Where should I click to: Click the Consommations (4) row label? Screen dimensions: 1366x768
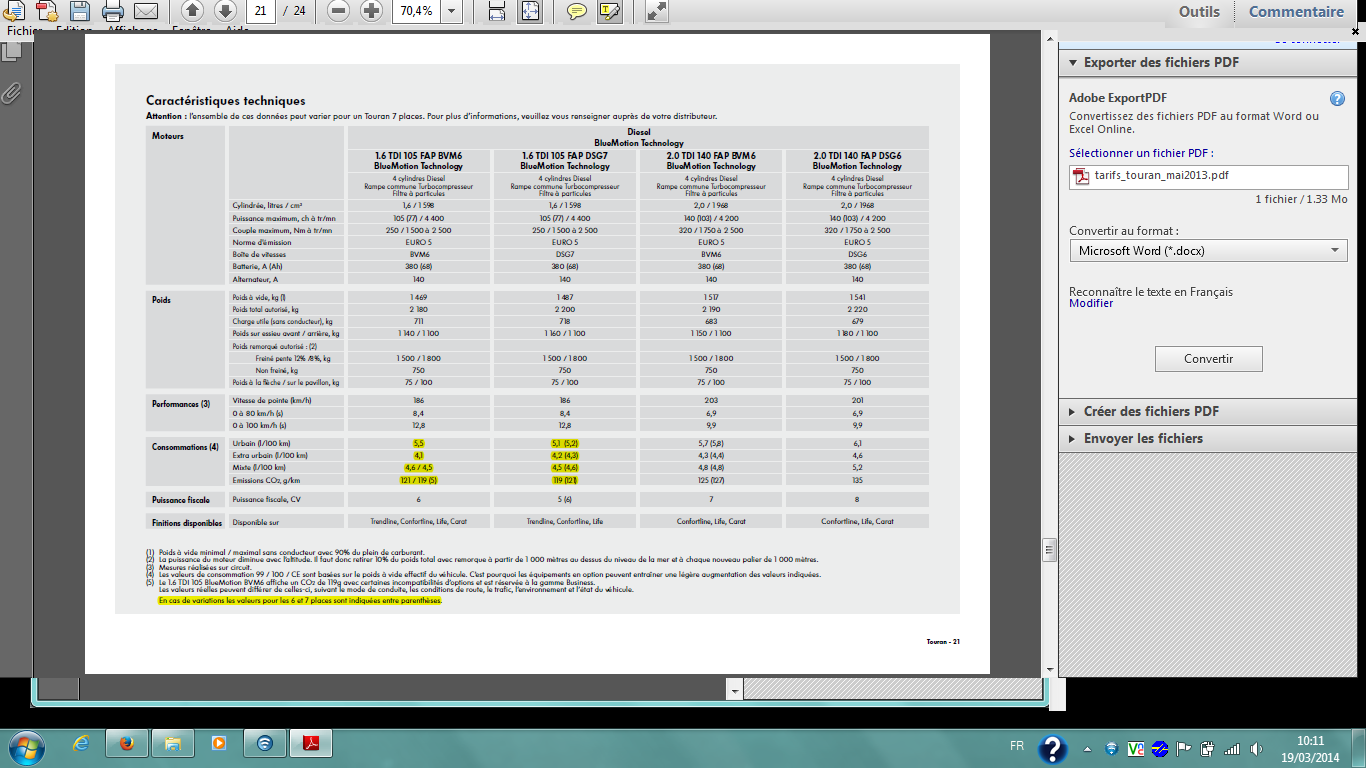[184, 446]
